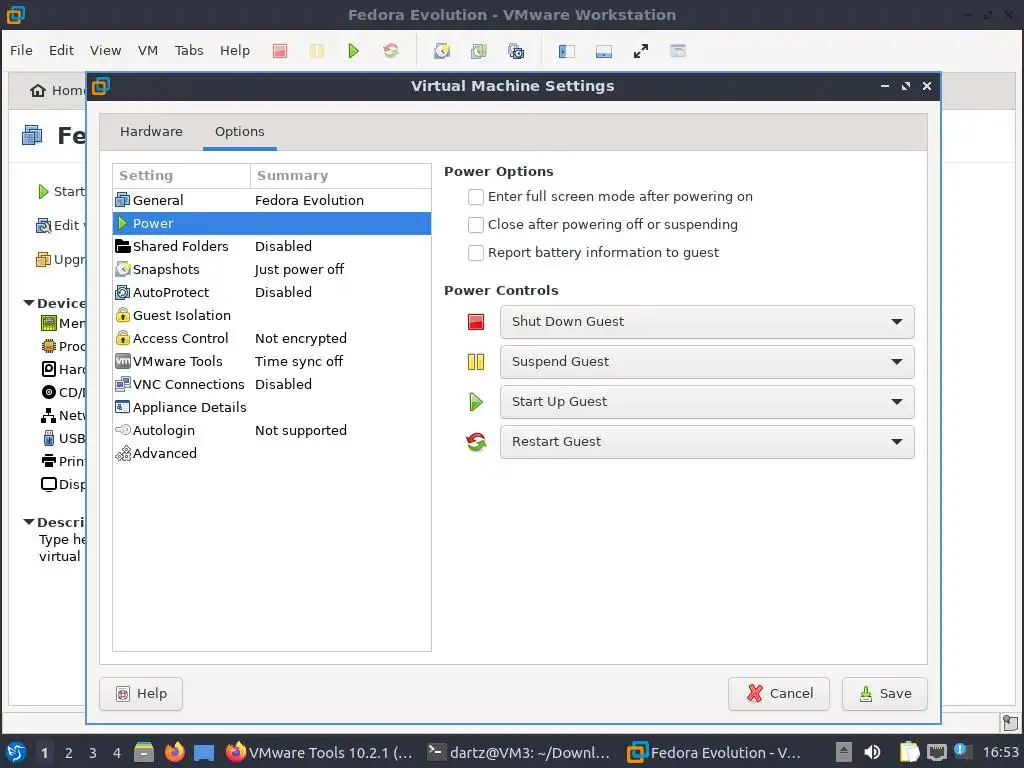Open the Help menu in menu bar

(x=234, y=50)
